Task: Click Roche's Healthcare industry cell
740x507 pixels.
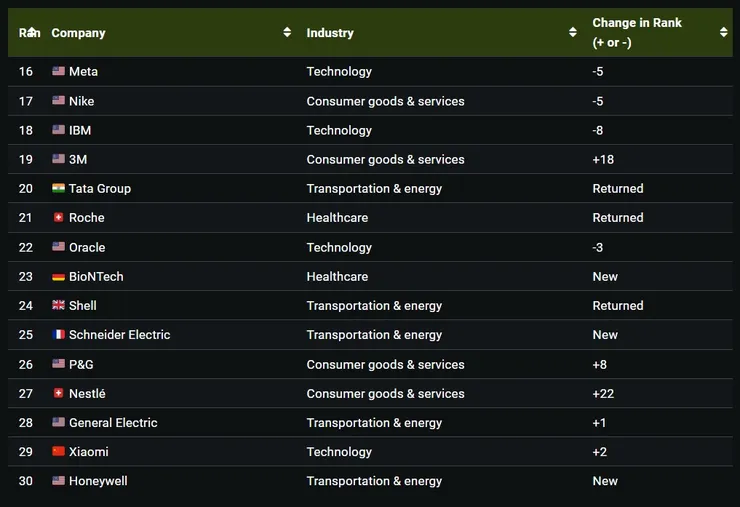Action: point(337,218)
